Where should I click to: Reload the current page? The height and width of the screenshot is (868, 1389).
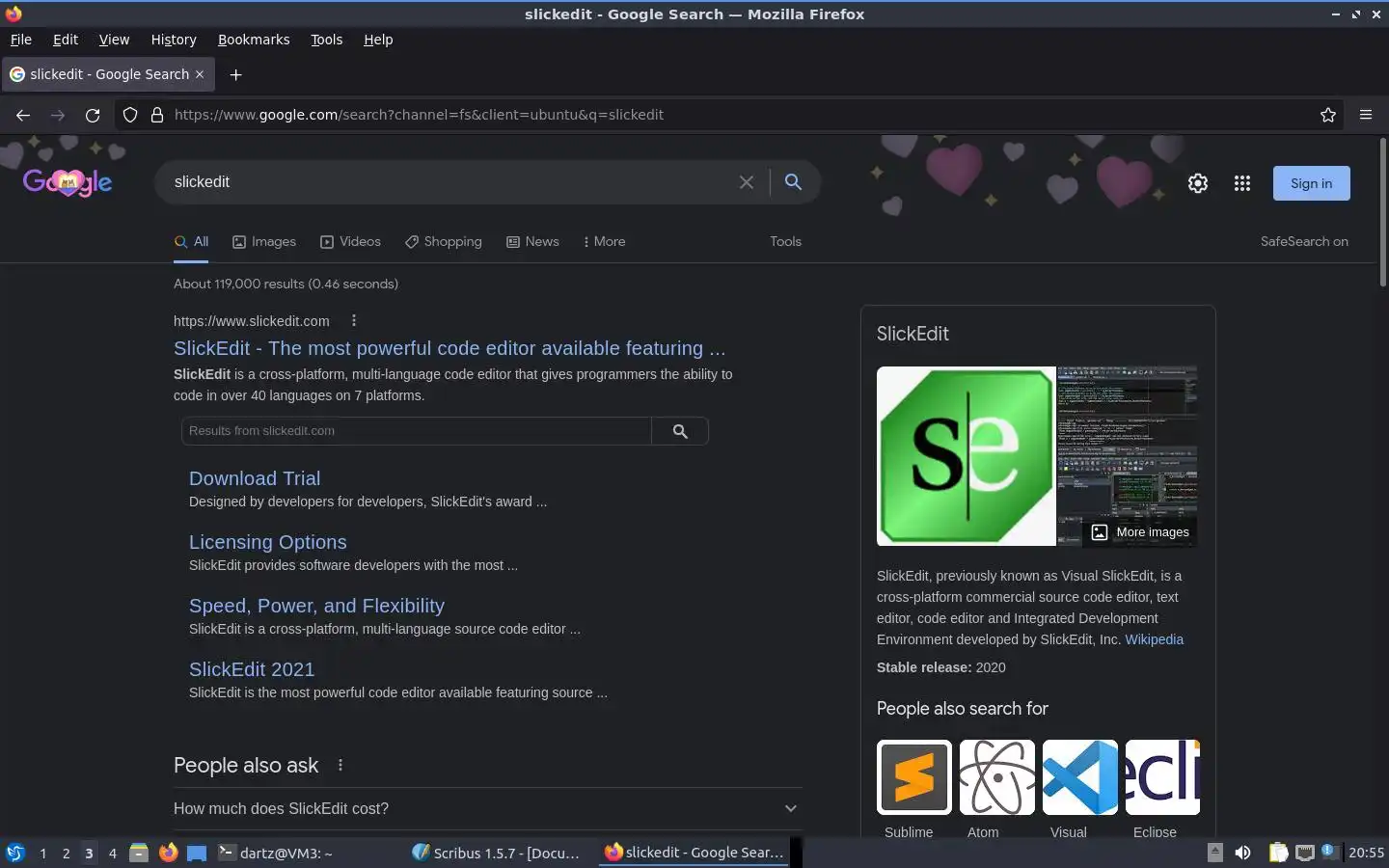pyautogui.click(x=93, y=115)
